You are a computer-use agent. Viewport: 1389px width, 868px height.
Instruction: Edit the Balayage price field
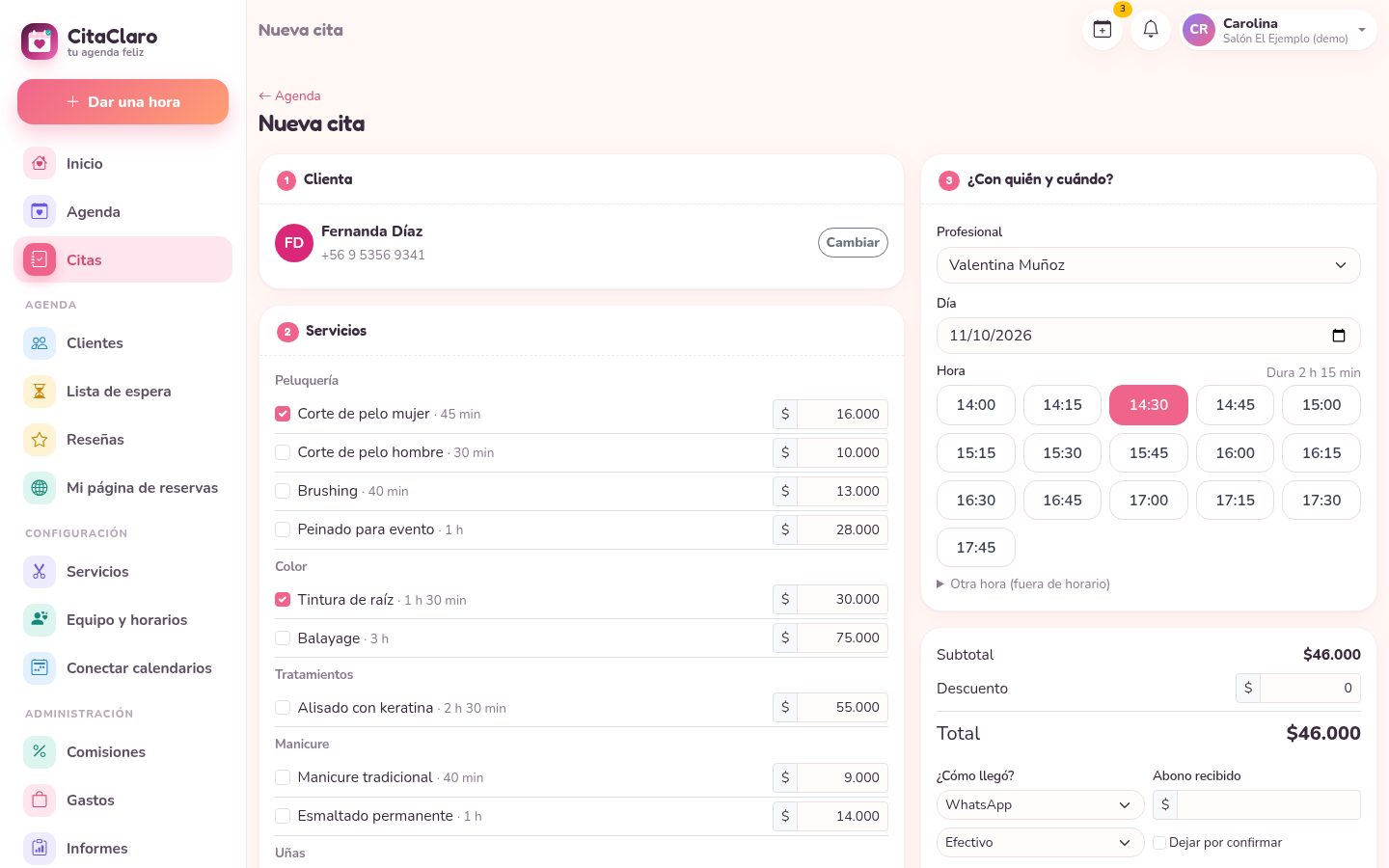842,637
